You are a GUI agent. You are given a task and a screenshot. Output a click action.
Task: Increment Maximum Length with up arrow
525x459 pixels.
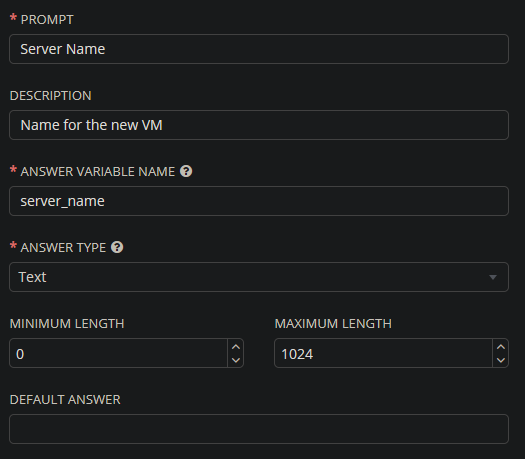click(x=501, y=347)
